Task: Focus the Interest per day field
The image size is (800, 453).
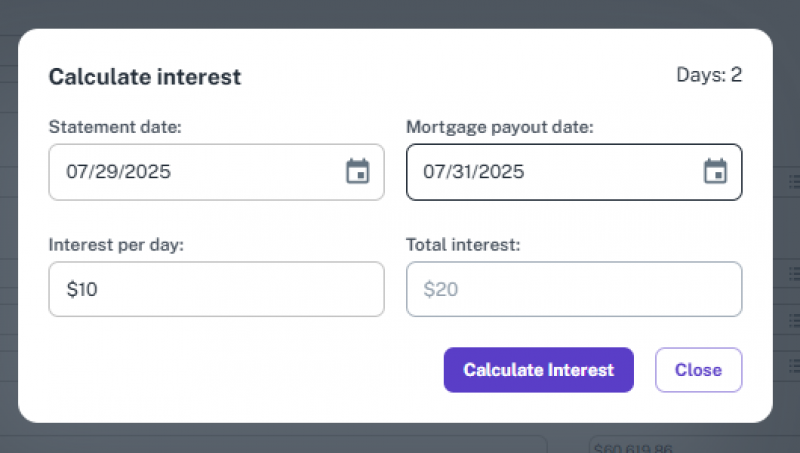Action: tap(216, 290)
